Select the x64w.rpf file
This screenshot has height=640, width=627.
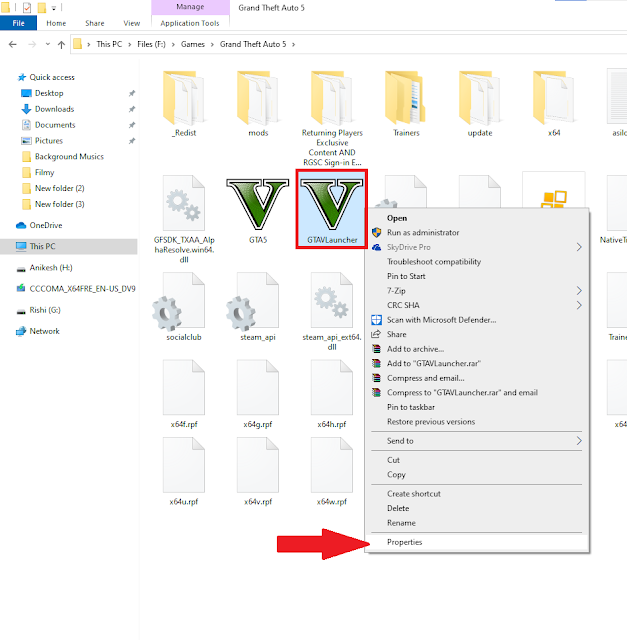coord(332,465)
